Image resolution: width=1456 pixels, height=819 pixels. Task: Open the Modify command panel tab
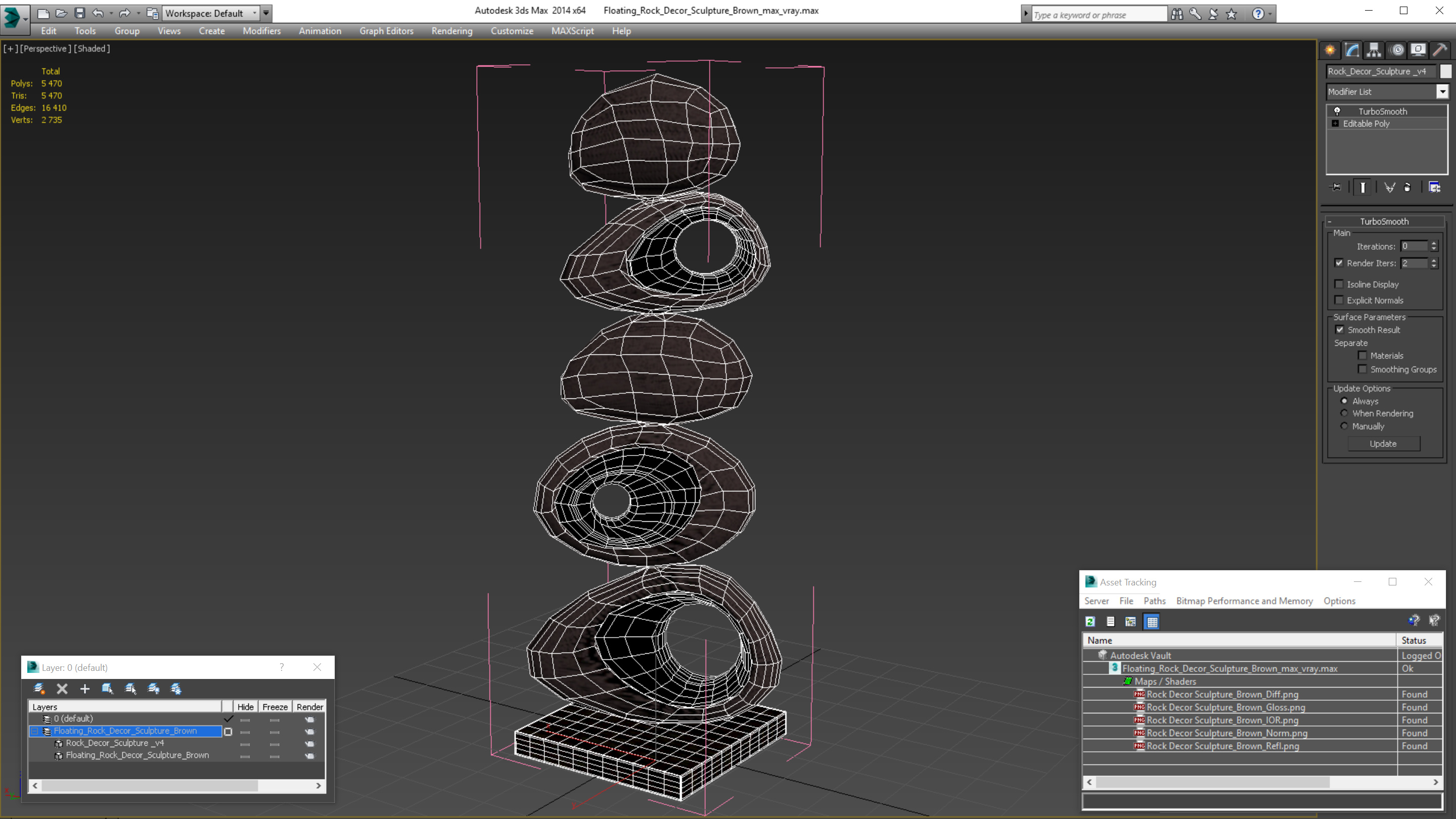(x=1352, y=50)
